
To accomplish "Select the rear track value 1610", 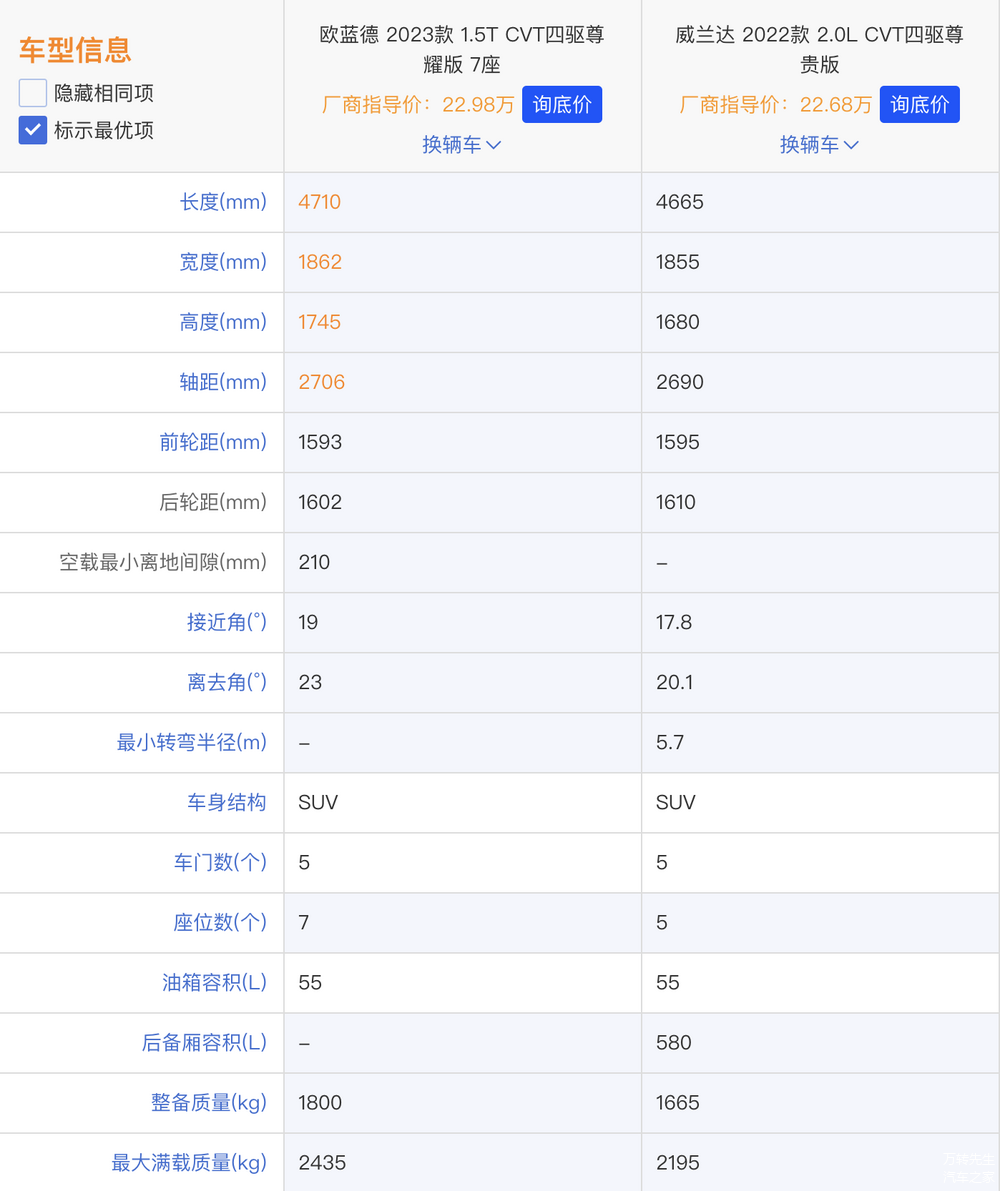I will pyautogui.click(x=676, y=502).
